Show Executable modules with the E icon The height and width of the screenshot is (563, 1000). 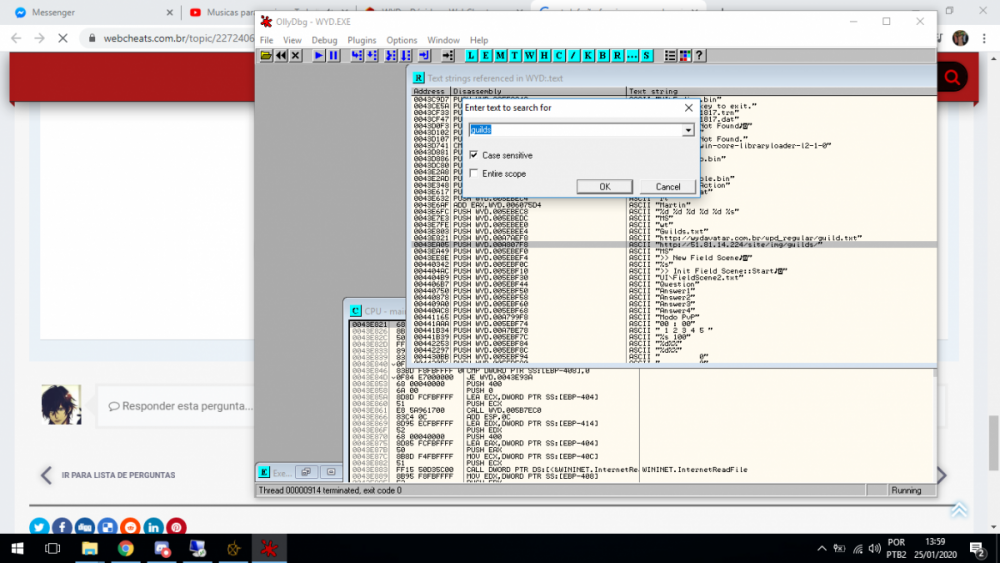pyautogui.click(x=485, y=55)
